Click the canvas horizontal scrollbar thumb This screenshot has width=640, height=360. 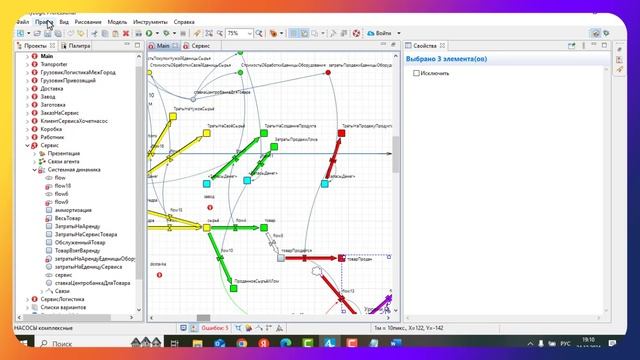(x=203, y=318)
